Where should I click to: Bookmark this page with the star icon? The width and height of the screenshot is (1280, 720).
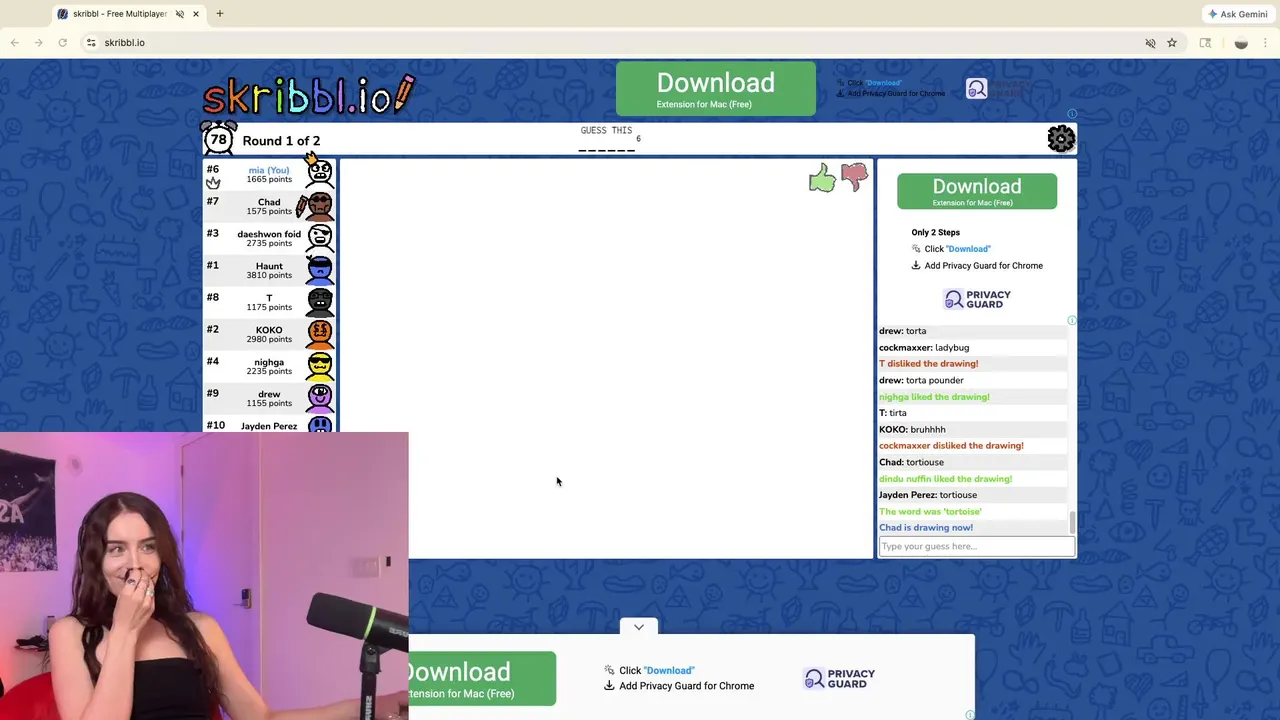[x=1172, y=43]
